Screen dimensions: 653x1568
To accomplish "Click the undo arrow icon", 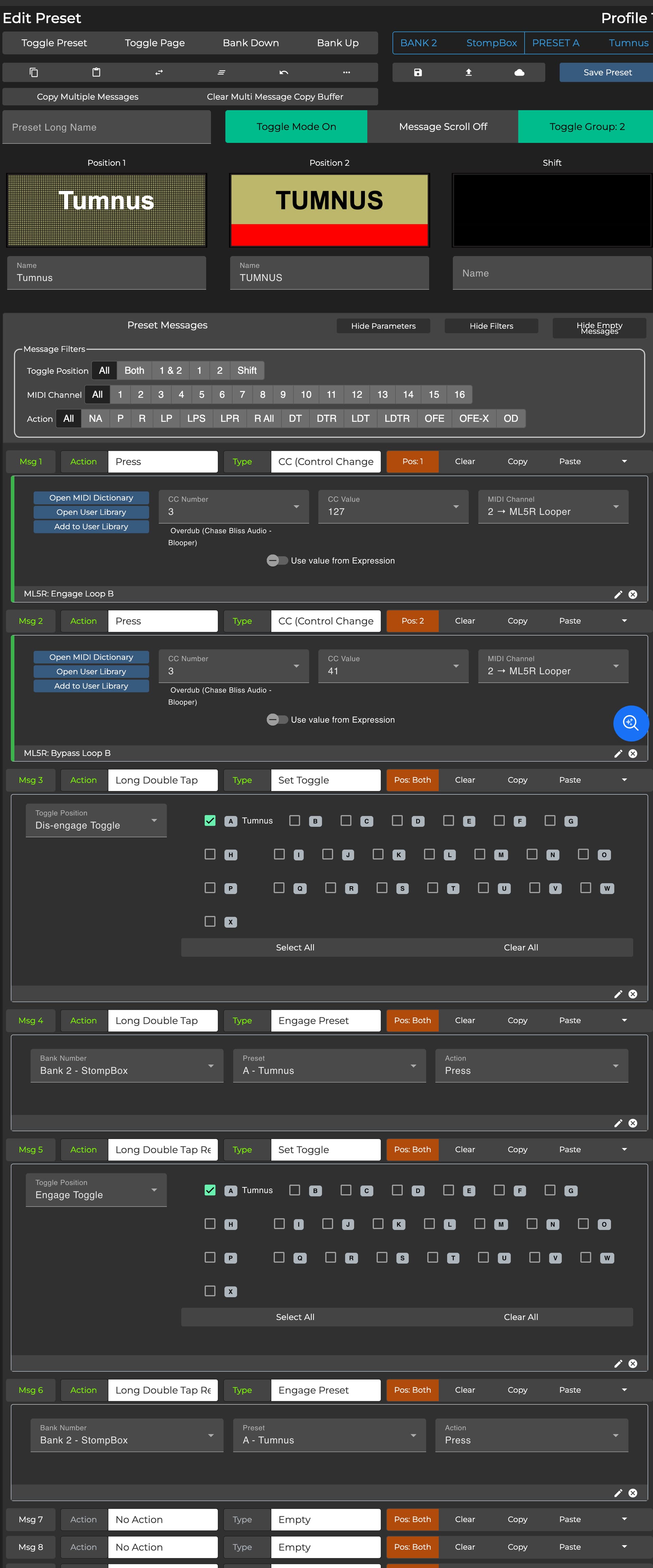I will pos(284,72).
